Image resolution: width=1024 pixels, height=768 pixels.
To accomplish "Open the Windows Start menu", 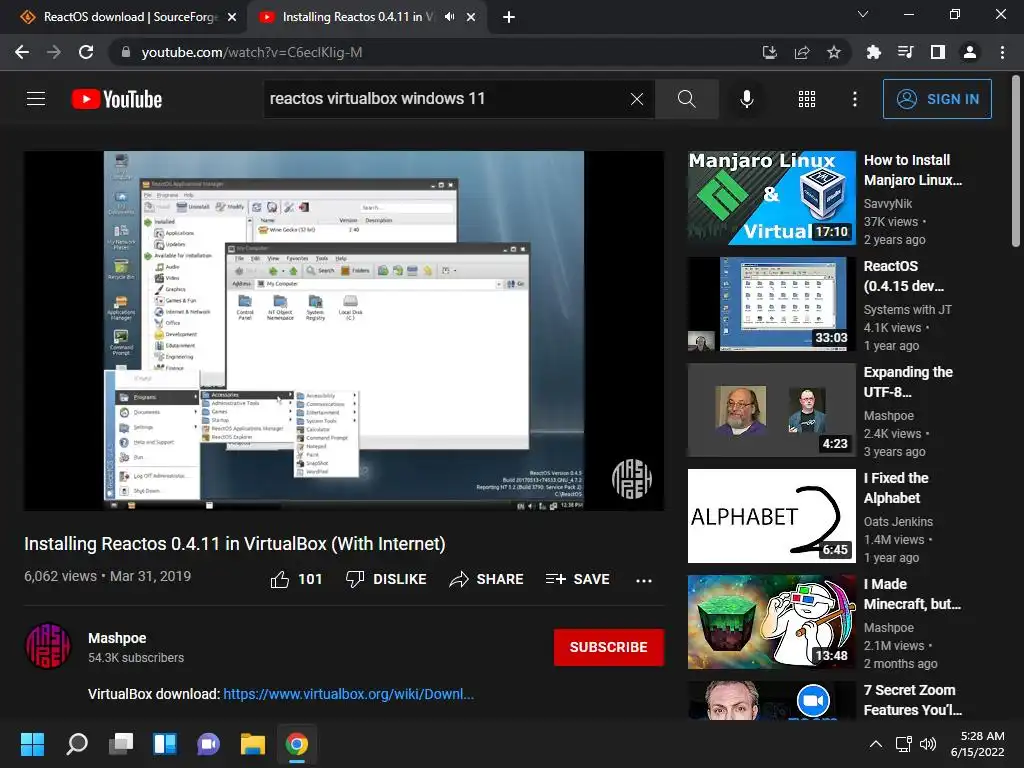I will click(32, 744).
